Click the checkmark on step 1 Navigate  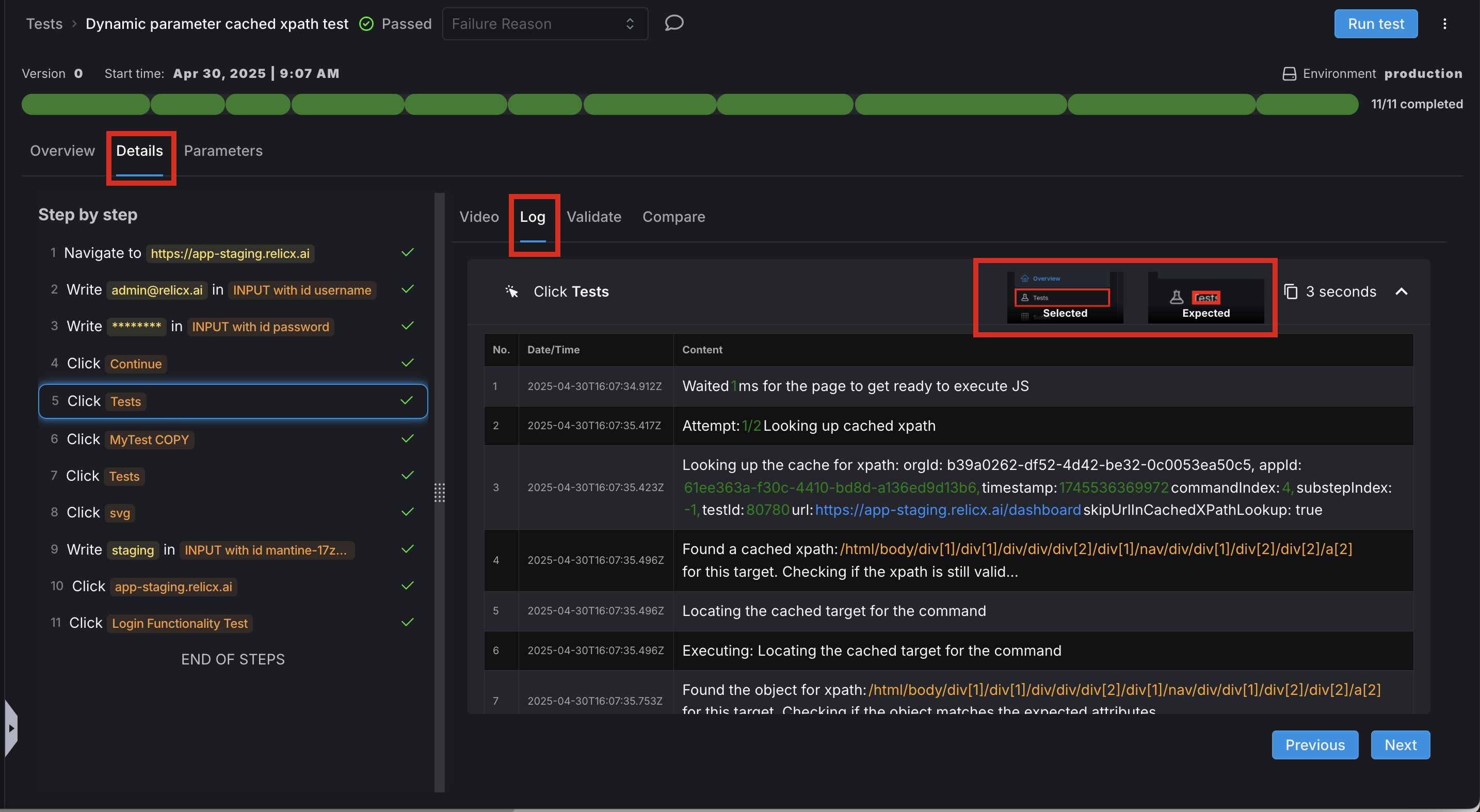click(407, 253)
